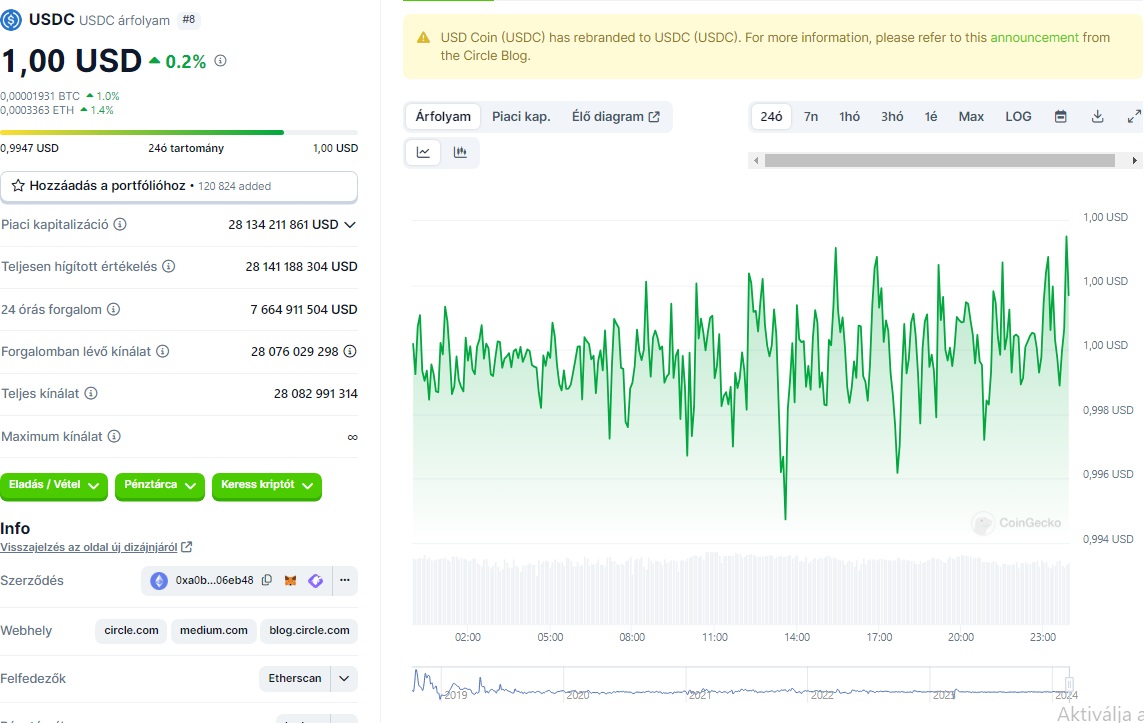The image size is (1144, 723).
Task: Click the historical range navigator below the chart
Action: 741,684
